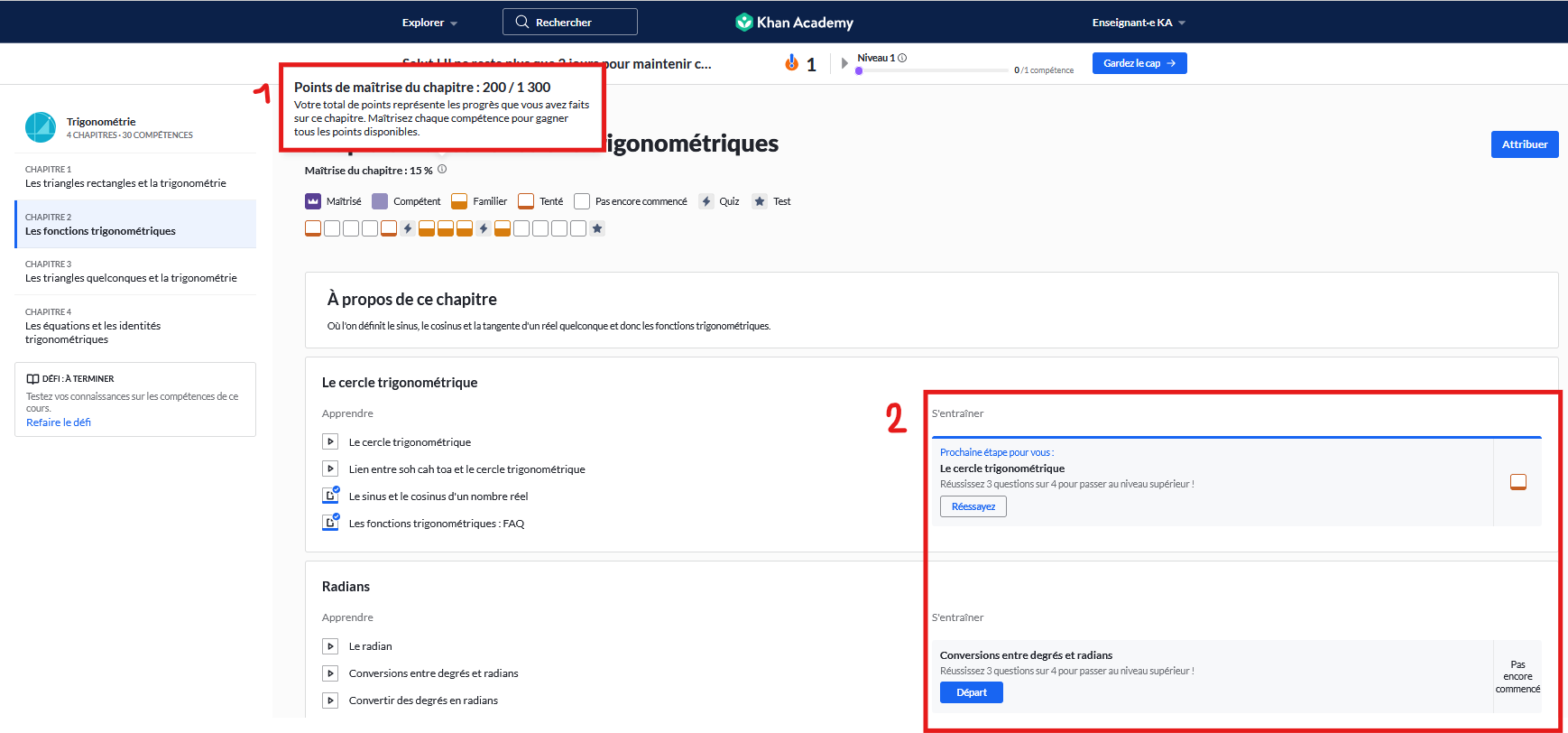Click the Refaire le défi link
Viewport: 1568px width, 733px height.
[59, 422]
